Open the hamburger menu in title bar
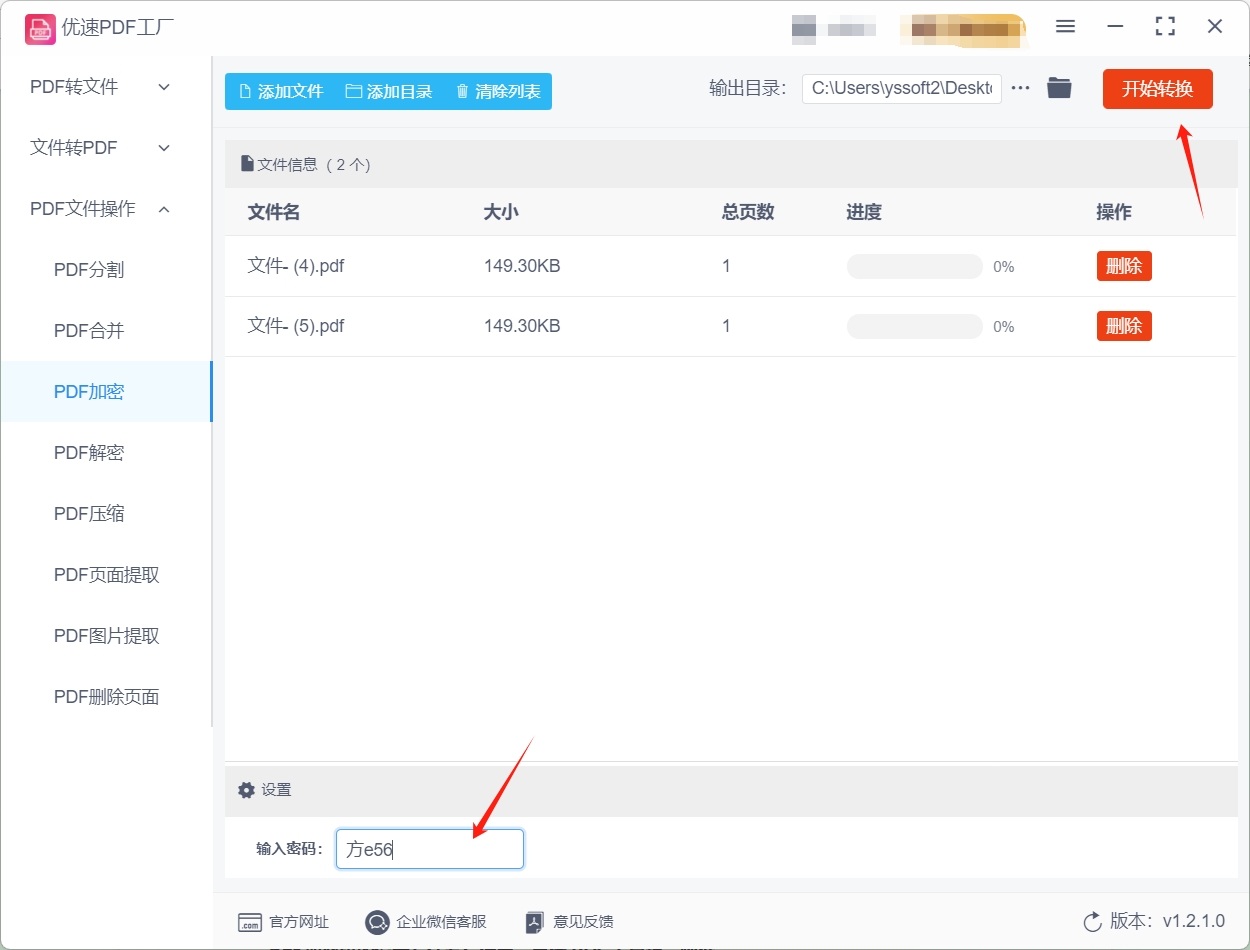This screenshot has height=950, width=1250. (x=1065, y=27)
